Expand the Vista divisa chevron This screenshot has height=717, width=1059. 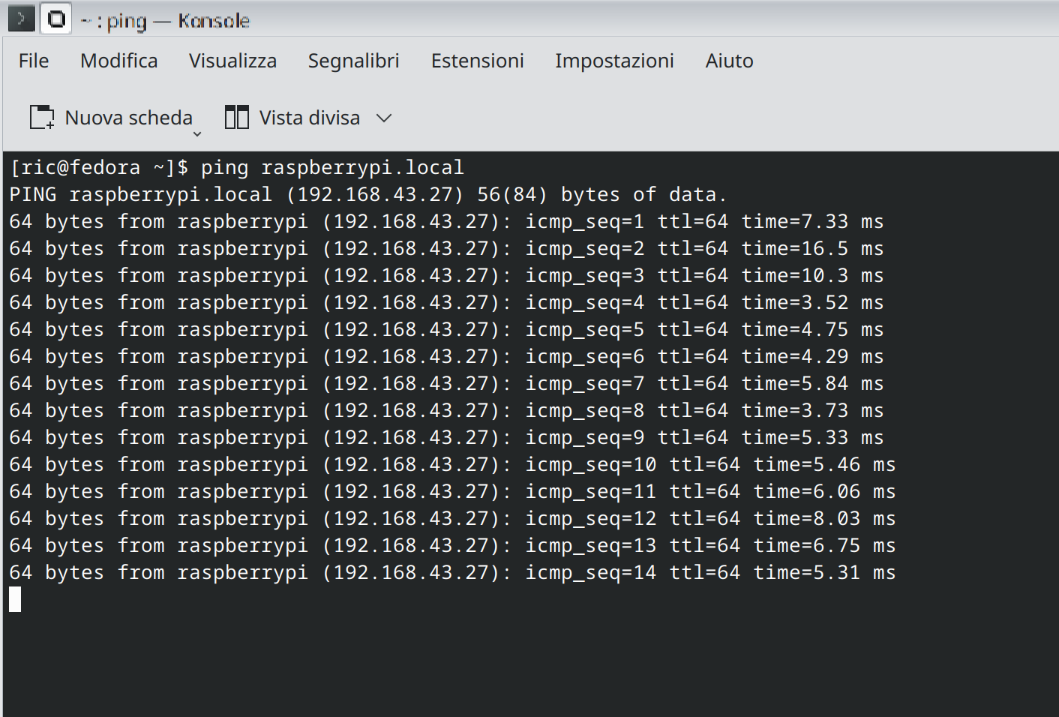point(384,118)
